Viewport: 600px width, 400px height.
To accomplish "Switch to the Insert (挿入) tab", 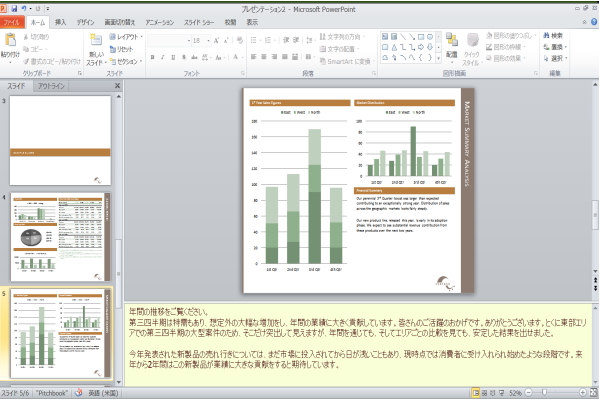I will 60,22.
